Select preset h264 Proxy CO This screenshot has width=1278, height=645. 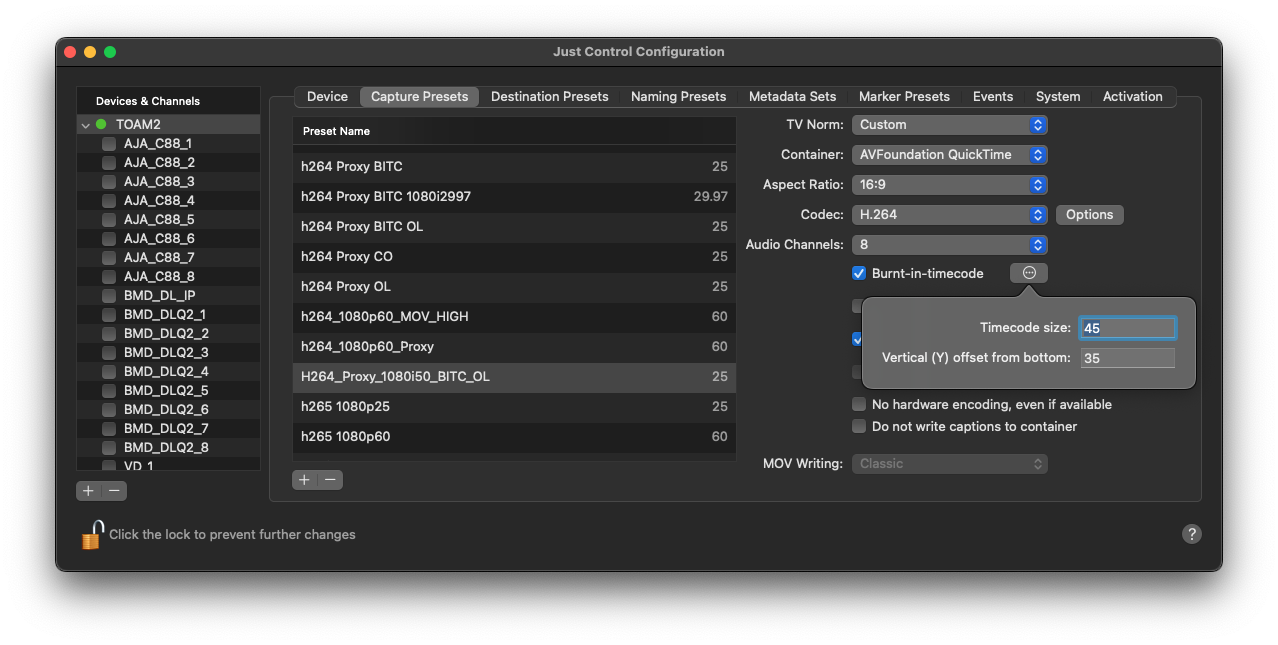tap(514, 257)
